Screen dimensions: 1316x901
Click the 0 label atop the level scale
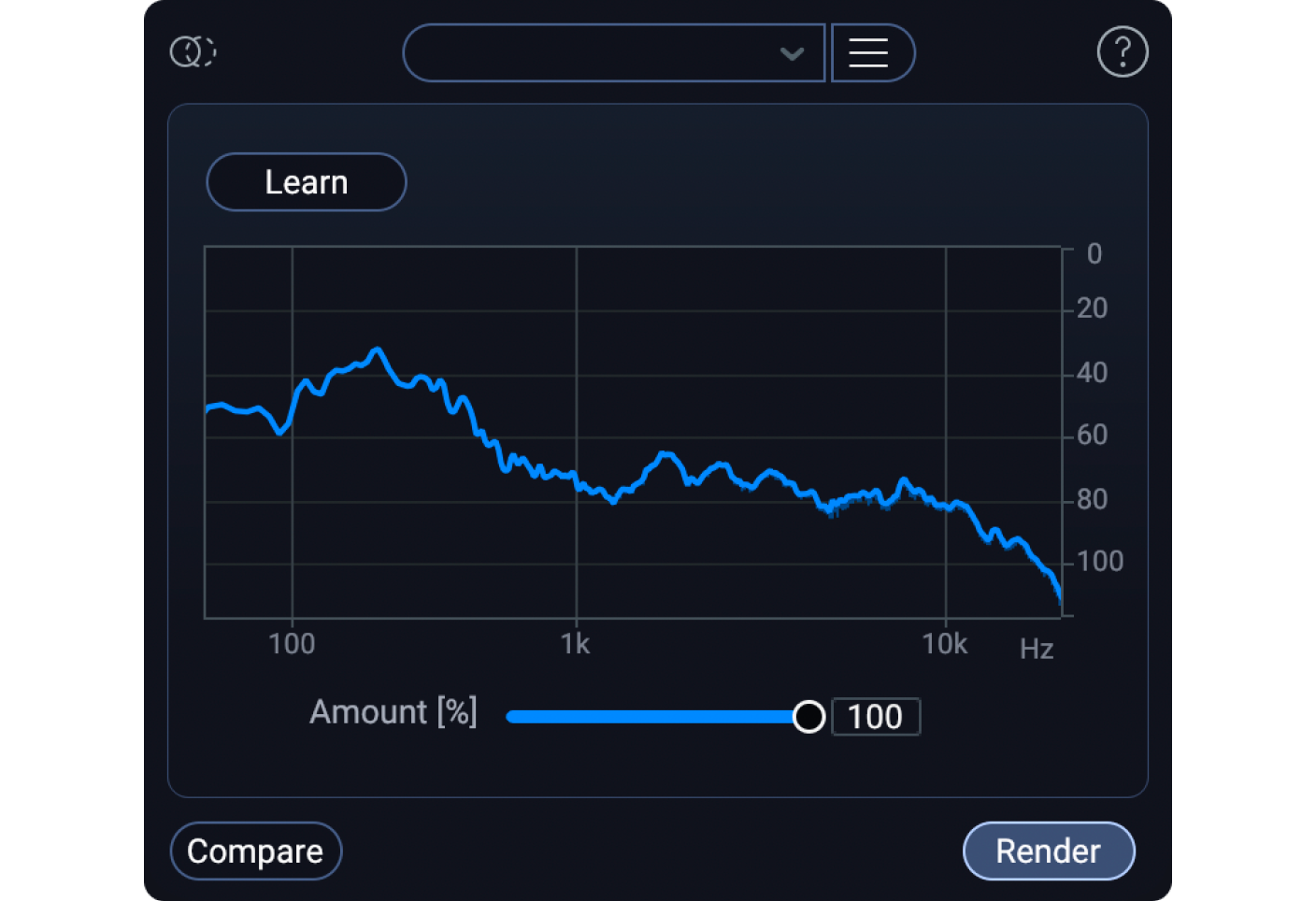(1094, 254)
